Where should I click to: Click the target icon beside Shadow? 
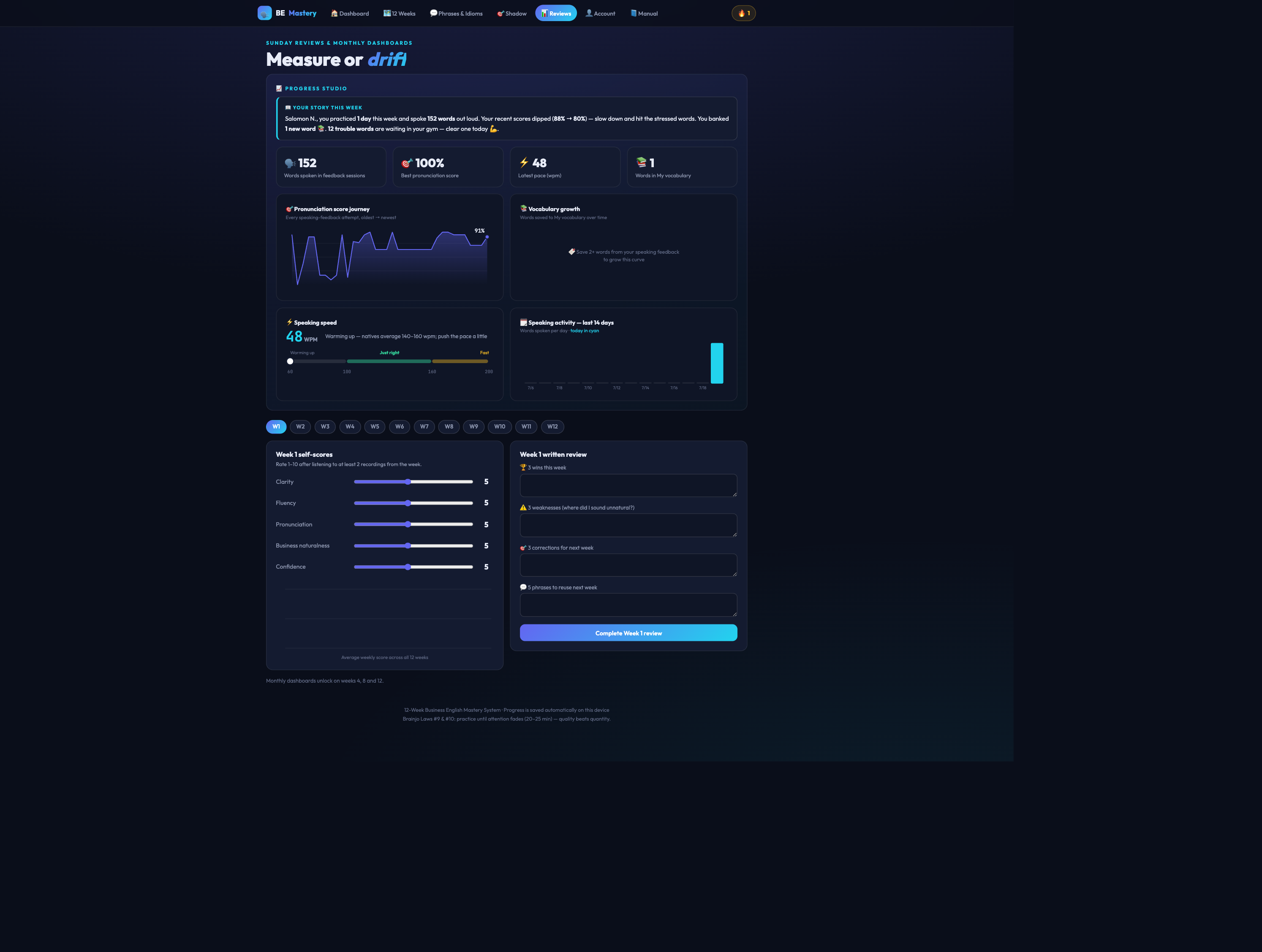coord(500,13)
